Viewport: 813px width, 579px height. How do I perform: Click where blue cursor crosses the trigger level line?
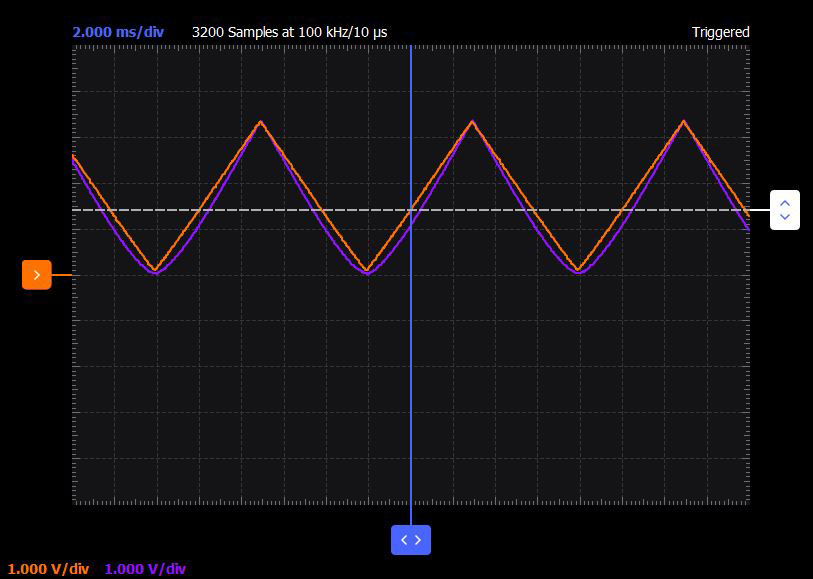(x=411, y=210)
